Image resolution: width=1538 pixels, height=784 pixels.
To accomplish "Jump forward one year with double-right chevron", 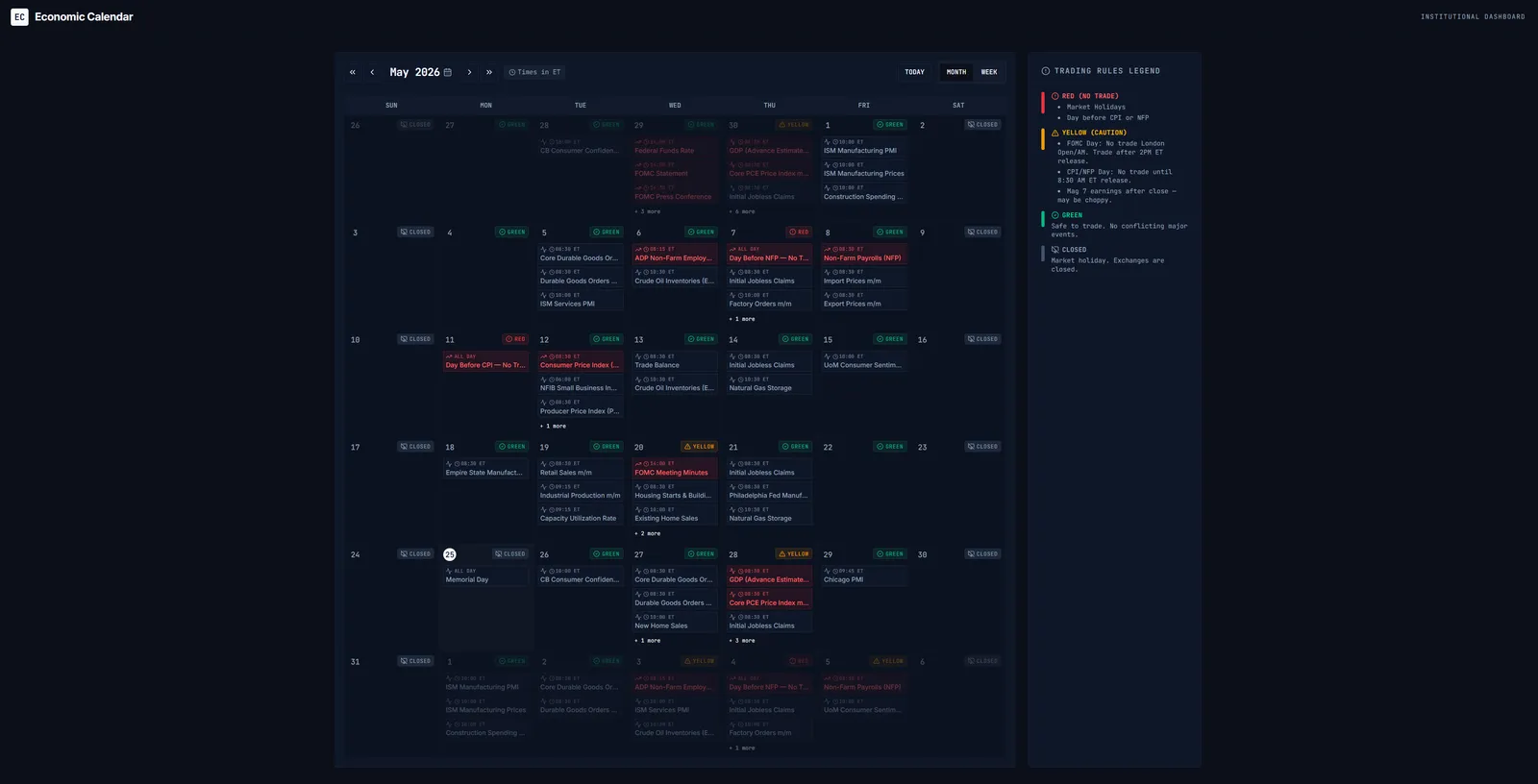I will tap(489, 72).
